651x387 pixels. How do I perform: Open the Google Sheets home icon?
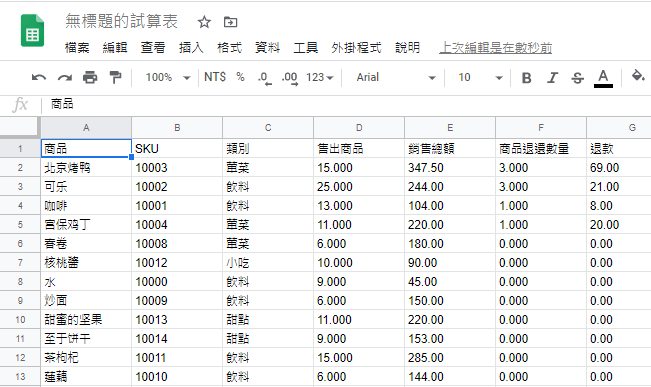(x=32, y=30)
